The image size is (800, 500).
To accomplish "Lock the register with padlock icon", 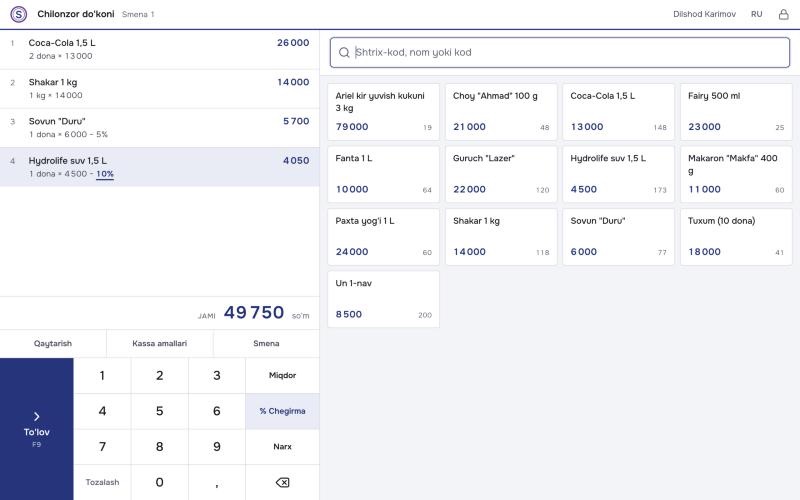I will coord(783,14).
